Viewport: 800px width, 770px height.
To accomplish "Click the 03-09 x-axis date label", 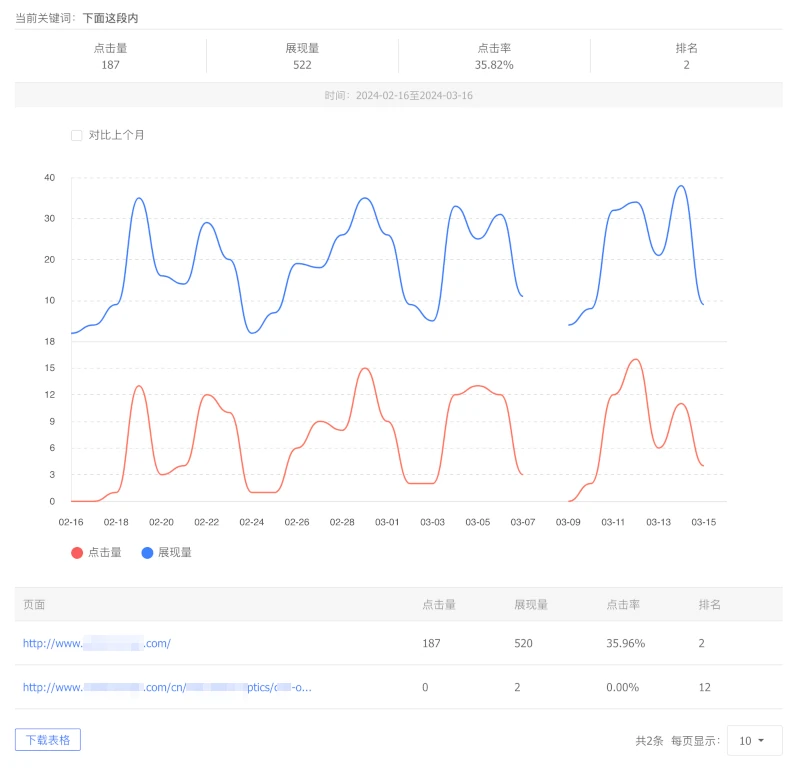I will [568, 522].
